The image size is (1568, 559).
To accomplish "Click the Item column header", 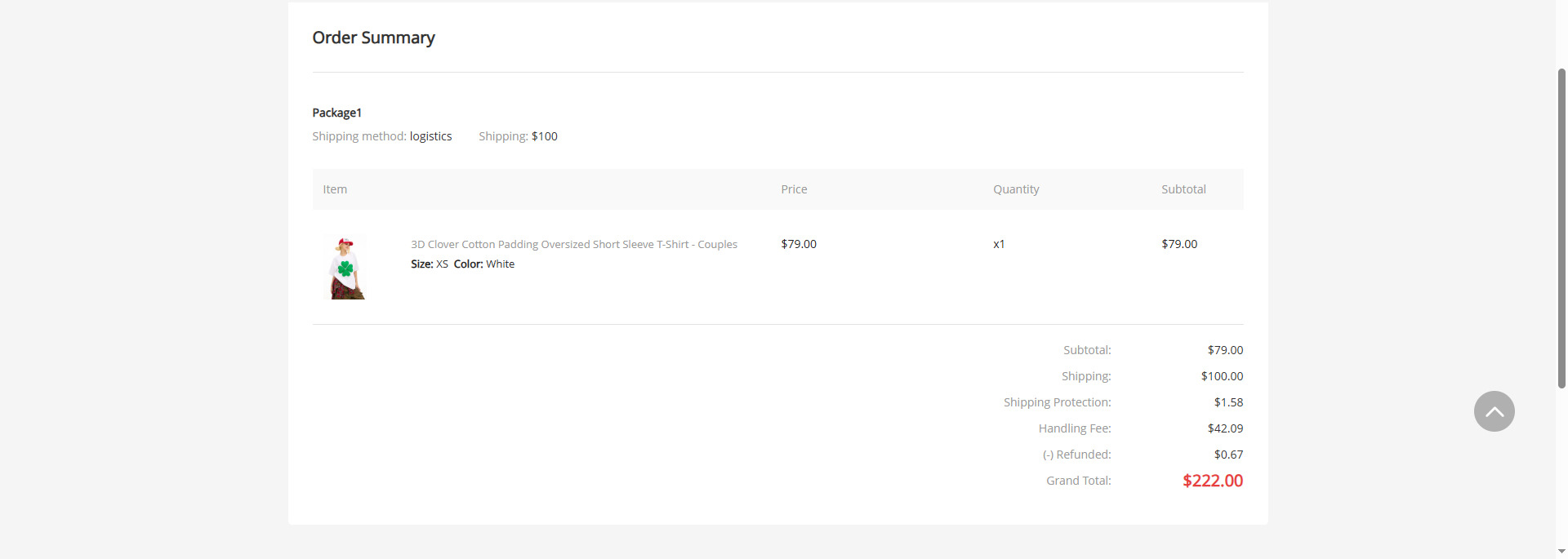I will 335,189.
